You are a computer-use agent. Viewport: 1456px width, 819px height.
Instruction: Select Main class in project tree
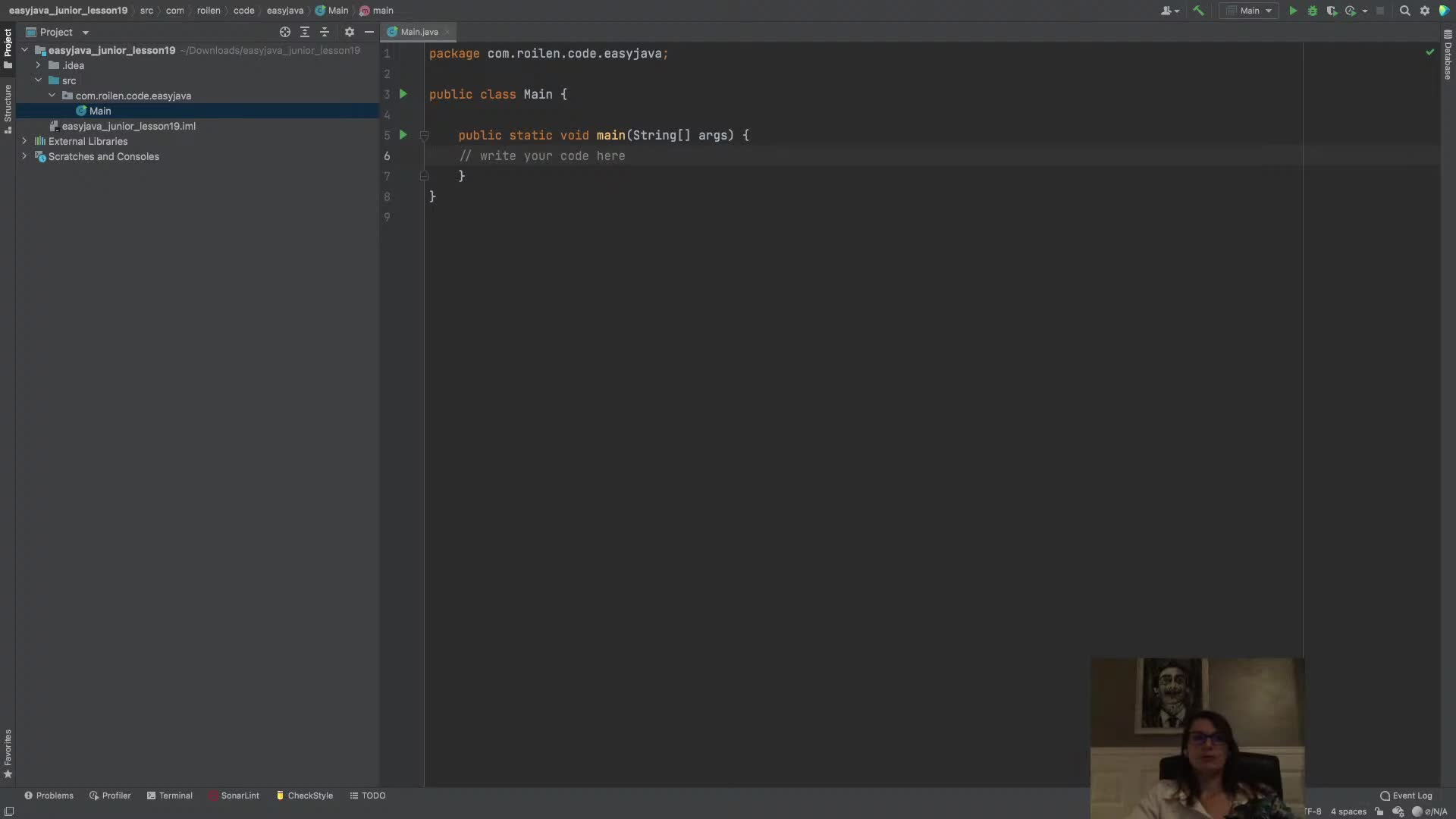(99, 111)
